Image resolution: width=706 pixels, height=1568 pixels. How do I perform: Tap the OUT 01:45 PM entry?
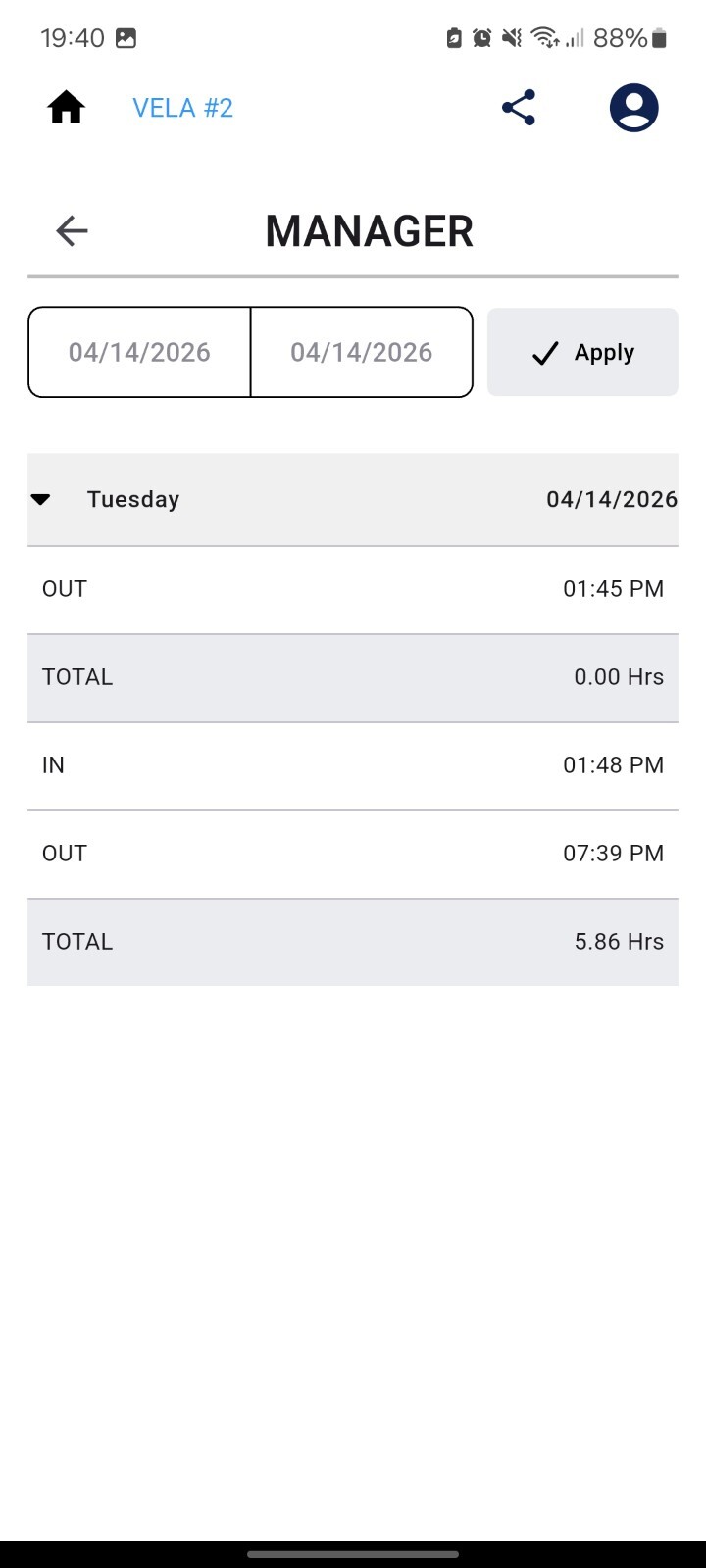tap(353, 590)
